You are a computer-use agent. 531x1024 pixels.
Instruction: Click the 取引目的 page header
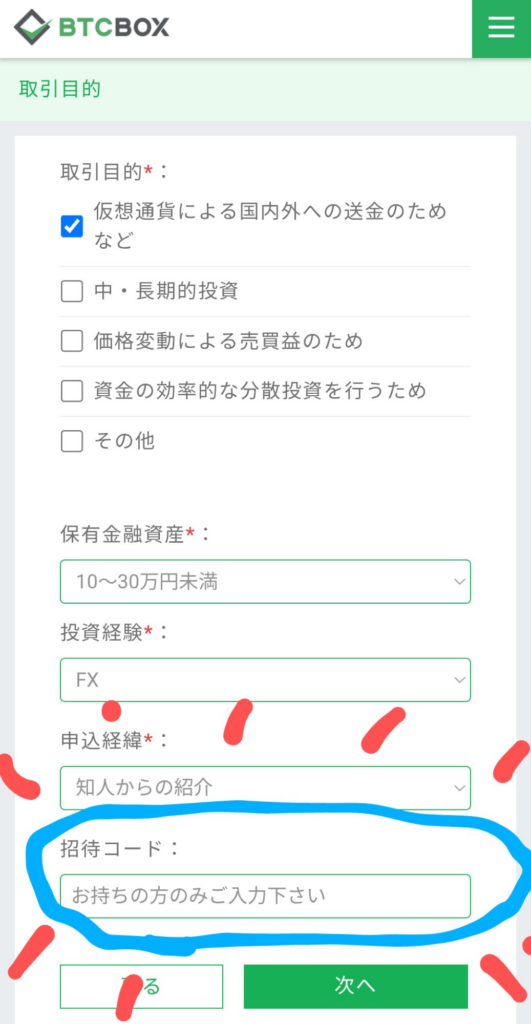[59, 89]
